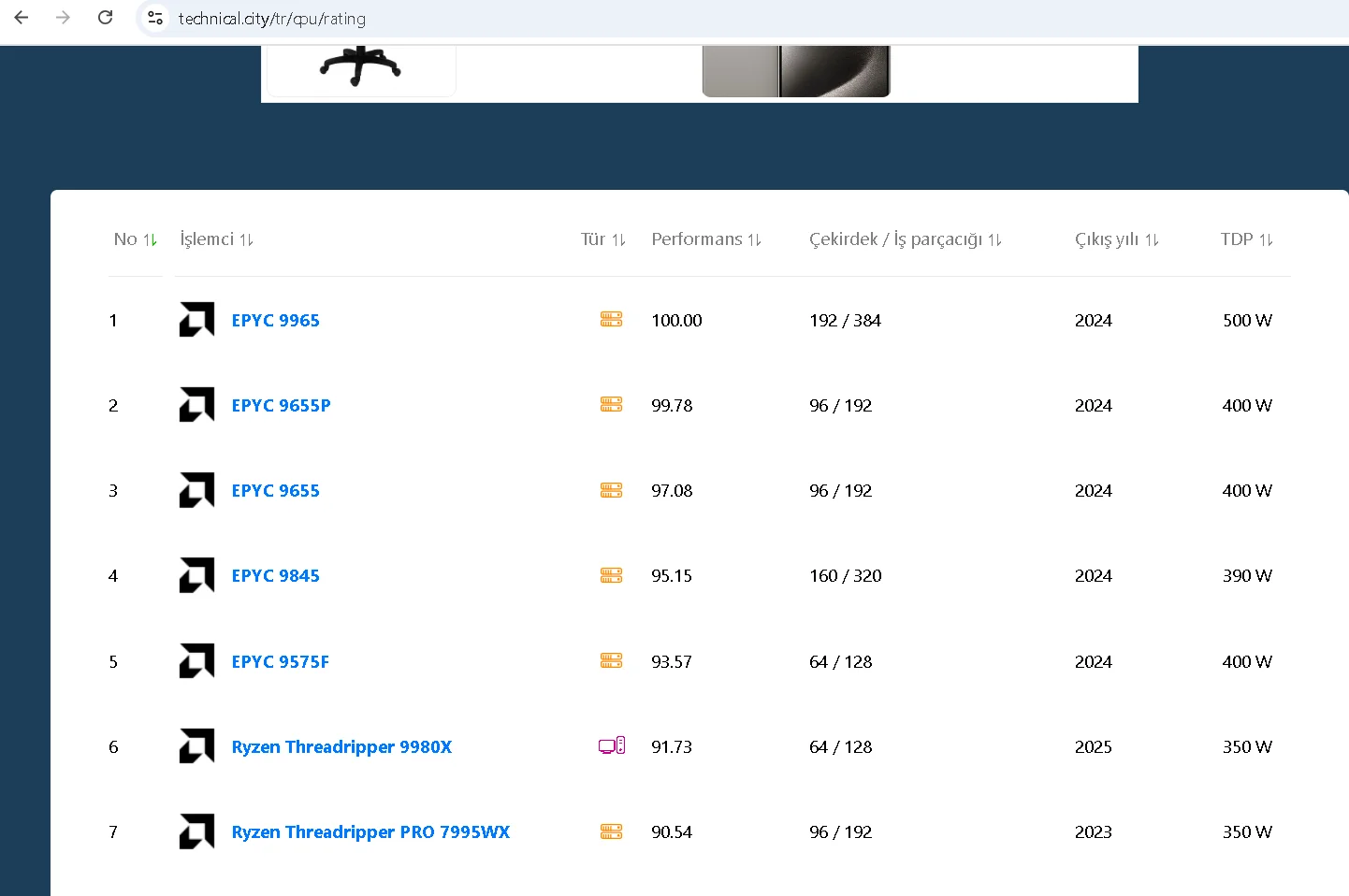
Task: Click AMD logo beside EPYC 9575F
Action: 196,661
